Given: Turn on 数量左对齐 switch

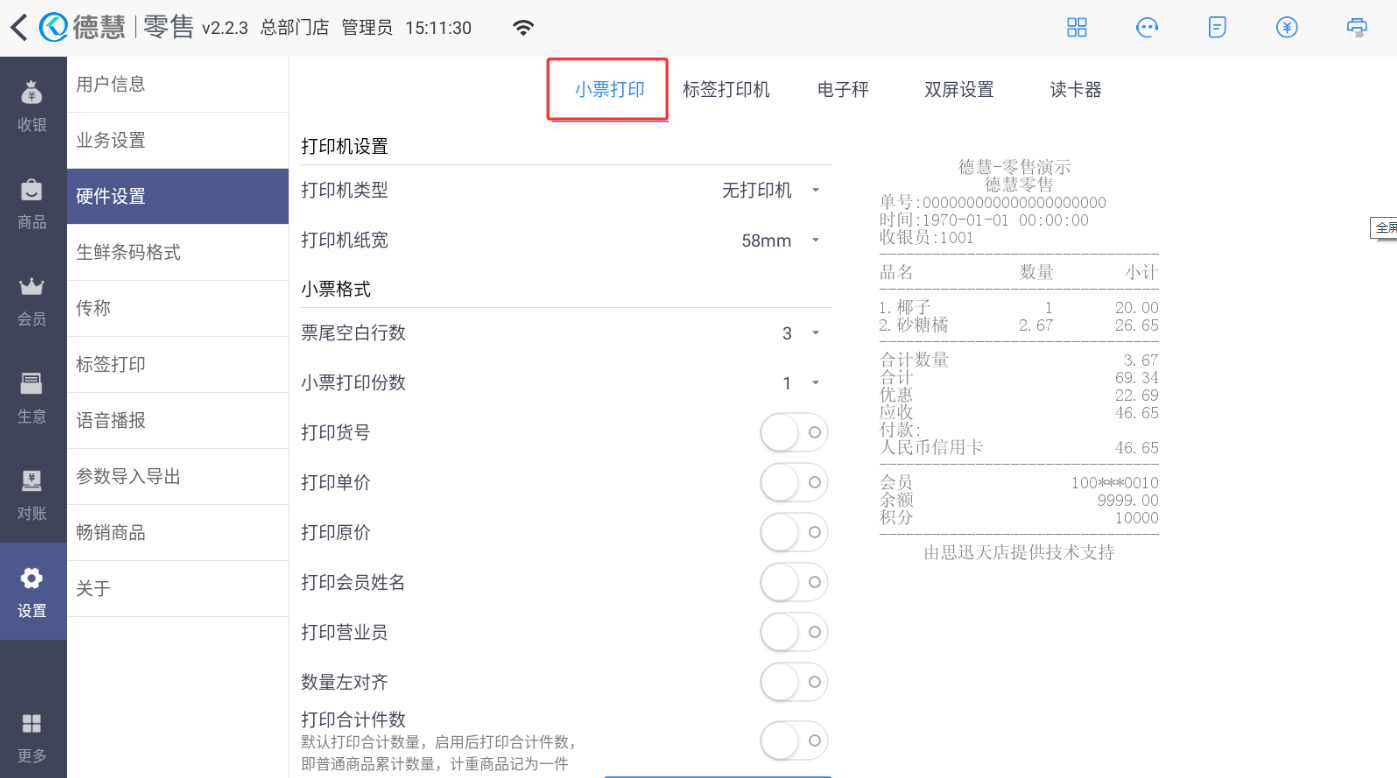Looking at the screenshot, I should 794,682.
